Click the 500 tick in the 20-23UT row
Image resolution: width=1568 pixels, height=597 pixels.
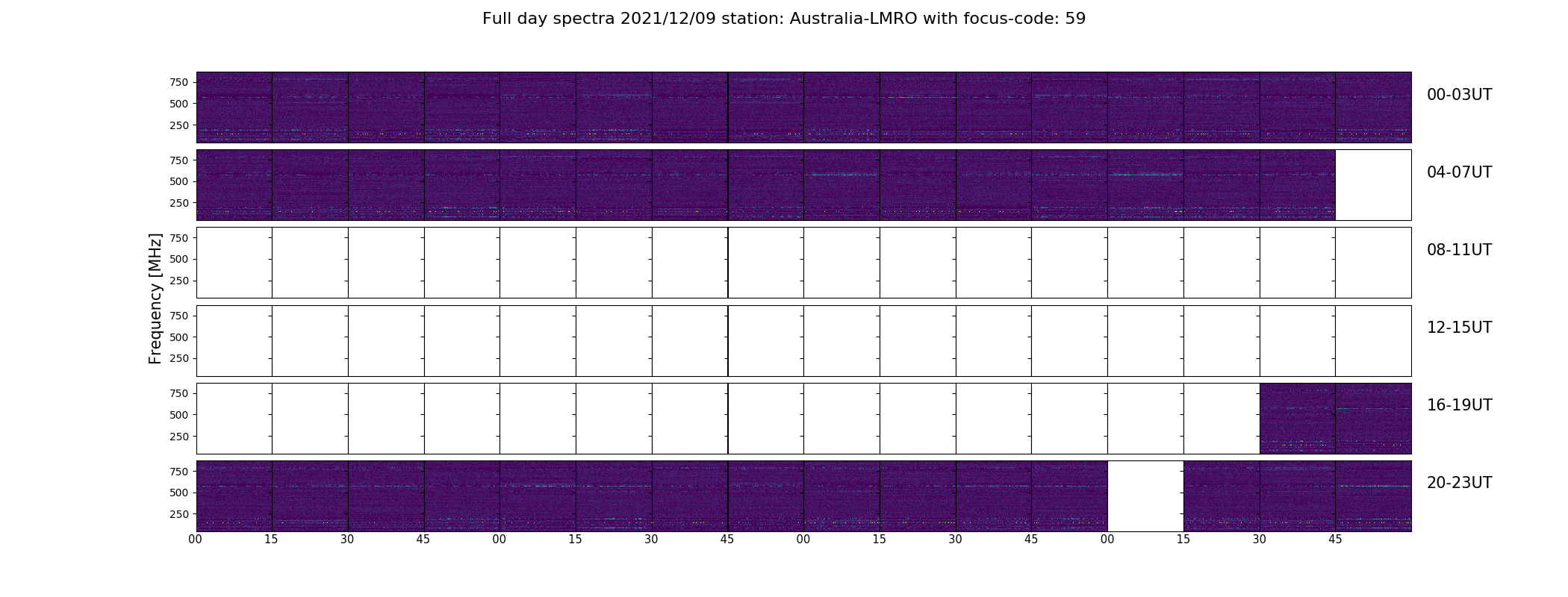[x=179, y=493]
